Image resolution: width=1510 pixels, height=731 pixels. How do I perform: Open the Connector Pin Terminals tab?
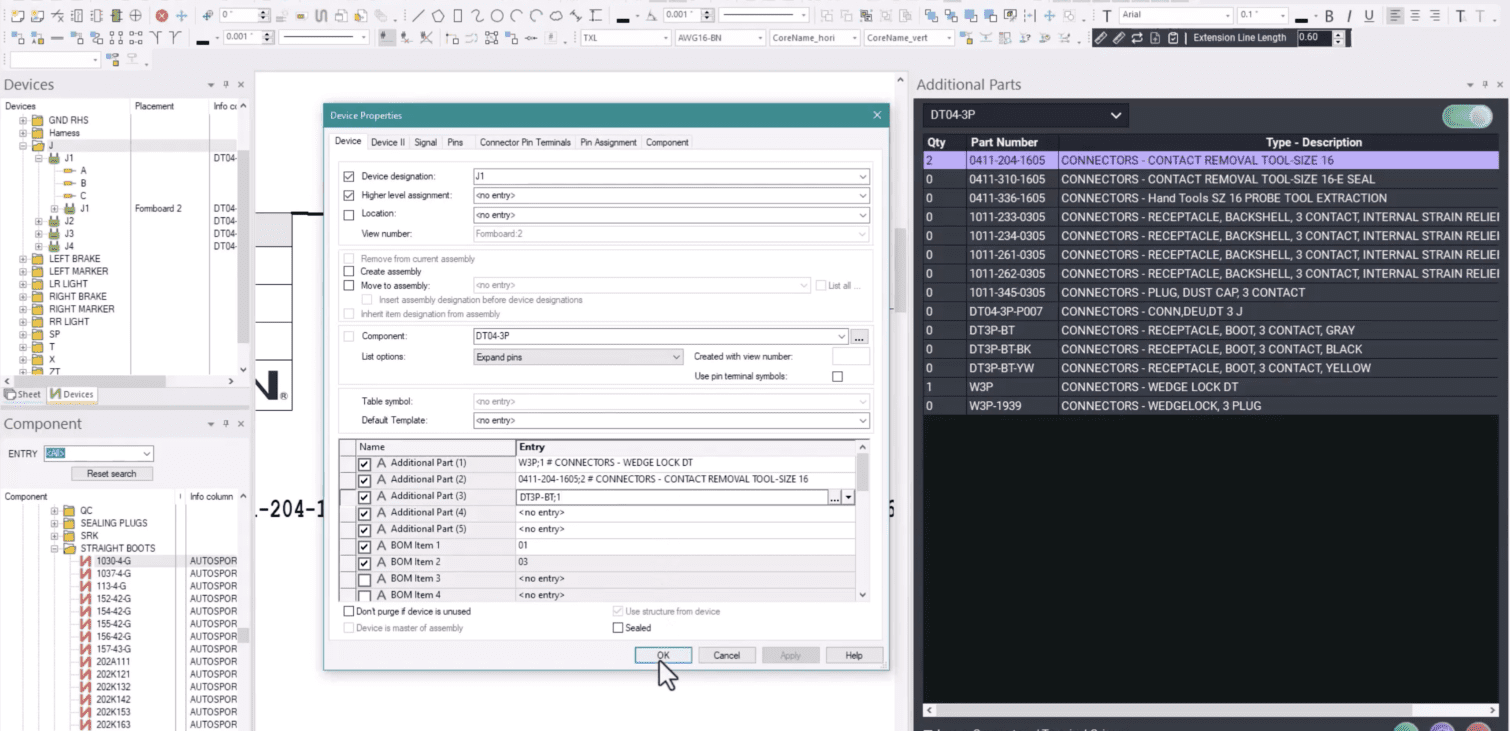[x=525, y=142]
